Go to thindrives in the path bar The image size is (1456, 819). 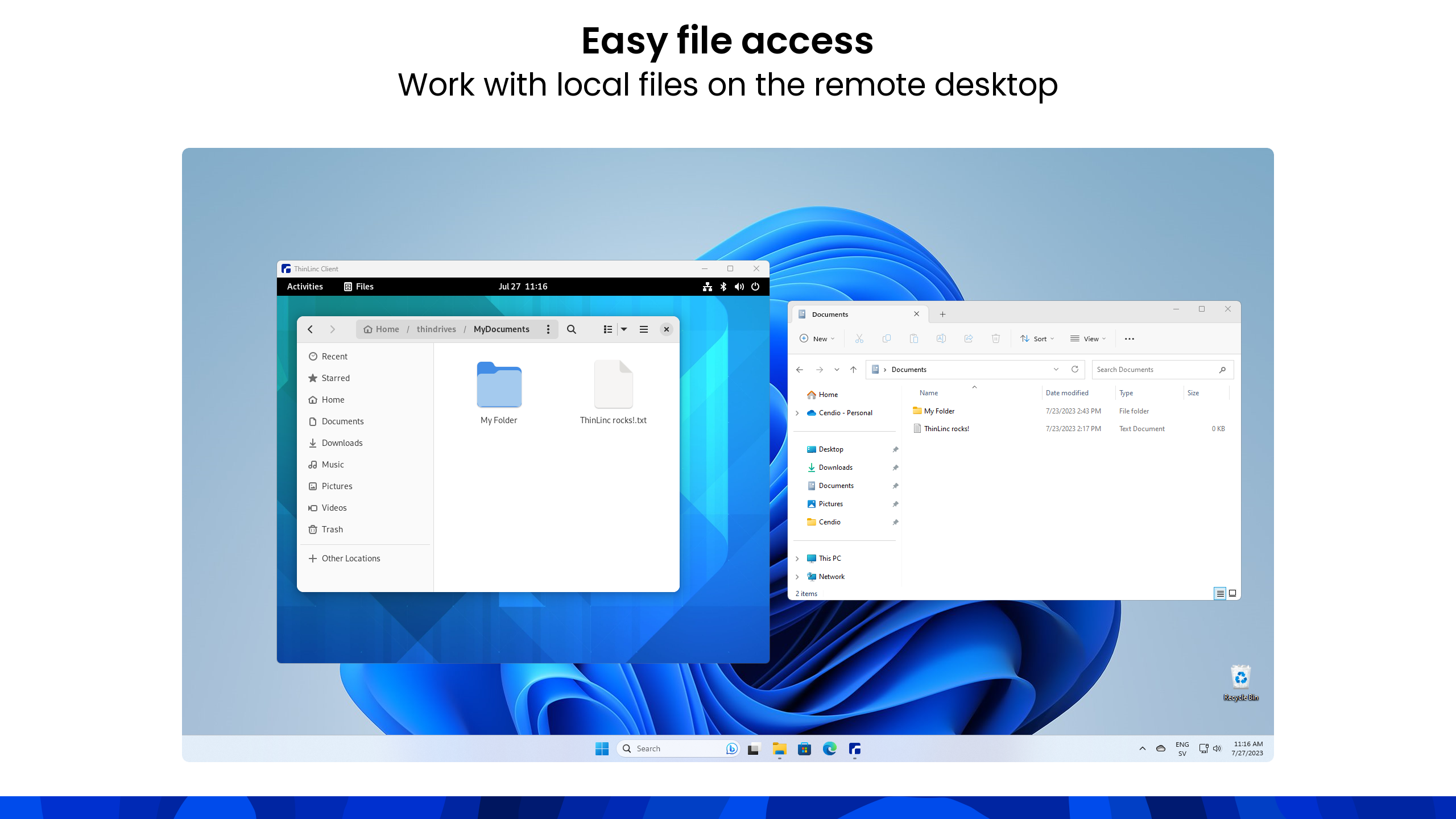[436, 329]
